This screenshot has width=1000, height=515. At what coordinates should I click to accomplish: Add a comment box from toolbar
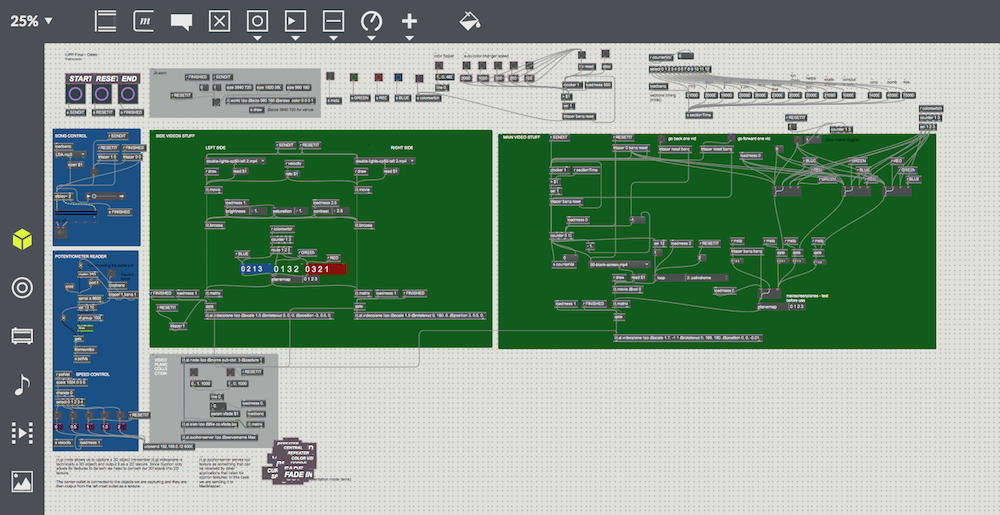(181, 20)
